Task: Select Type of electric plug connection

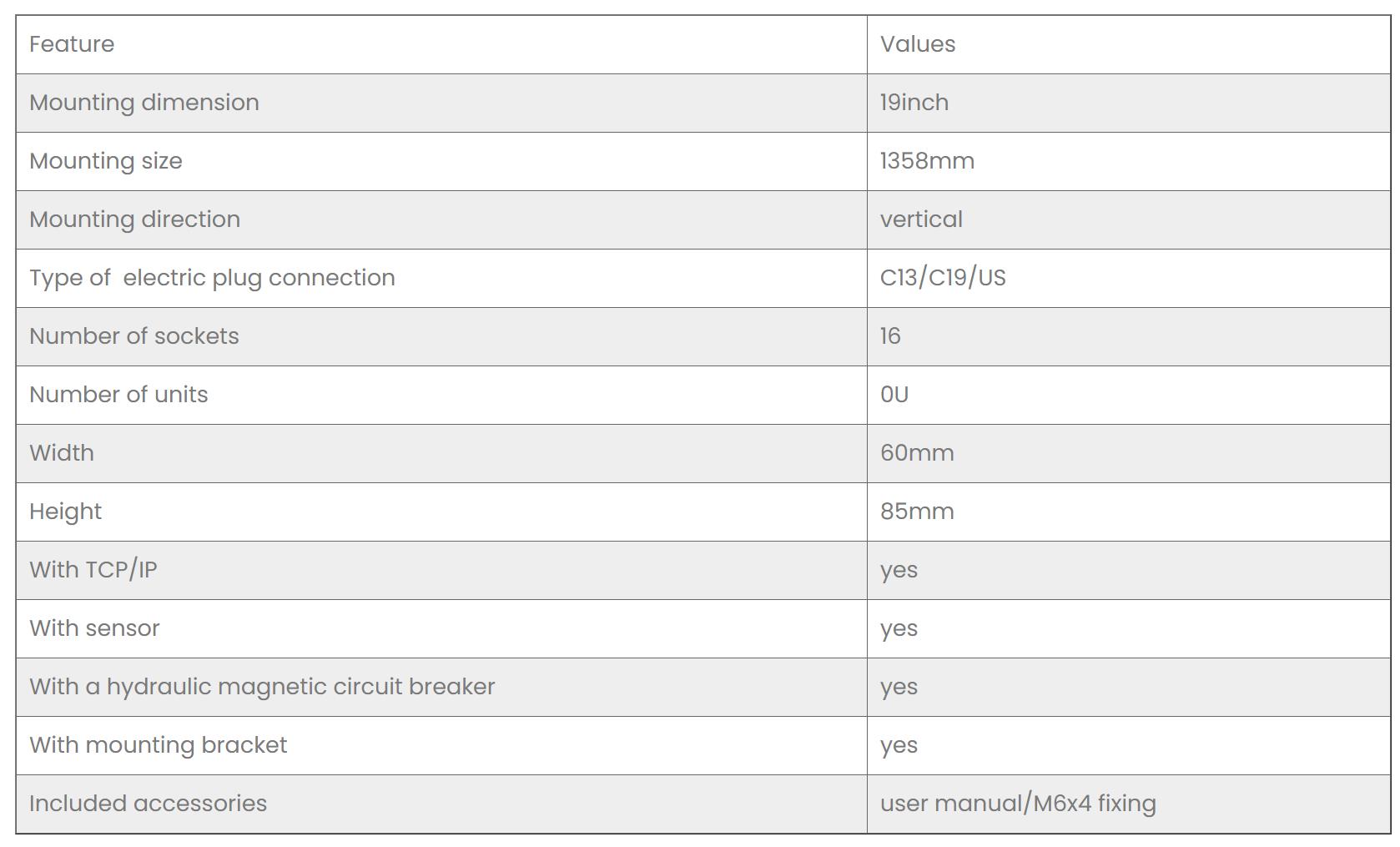Action: 212,278
